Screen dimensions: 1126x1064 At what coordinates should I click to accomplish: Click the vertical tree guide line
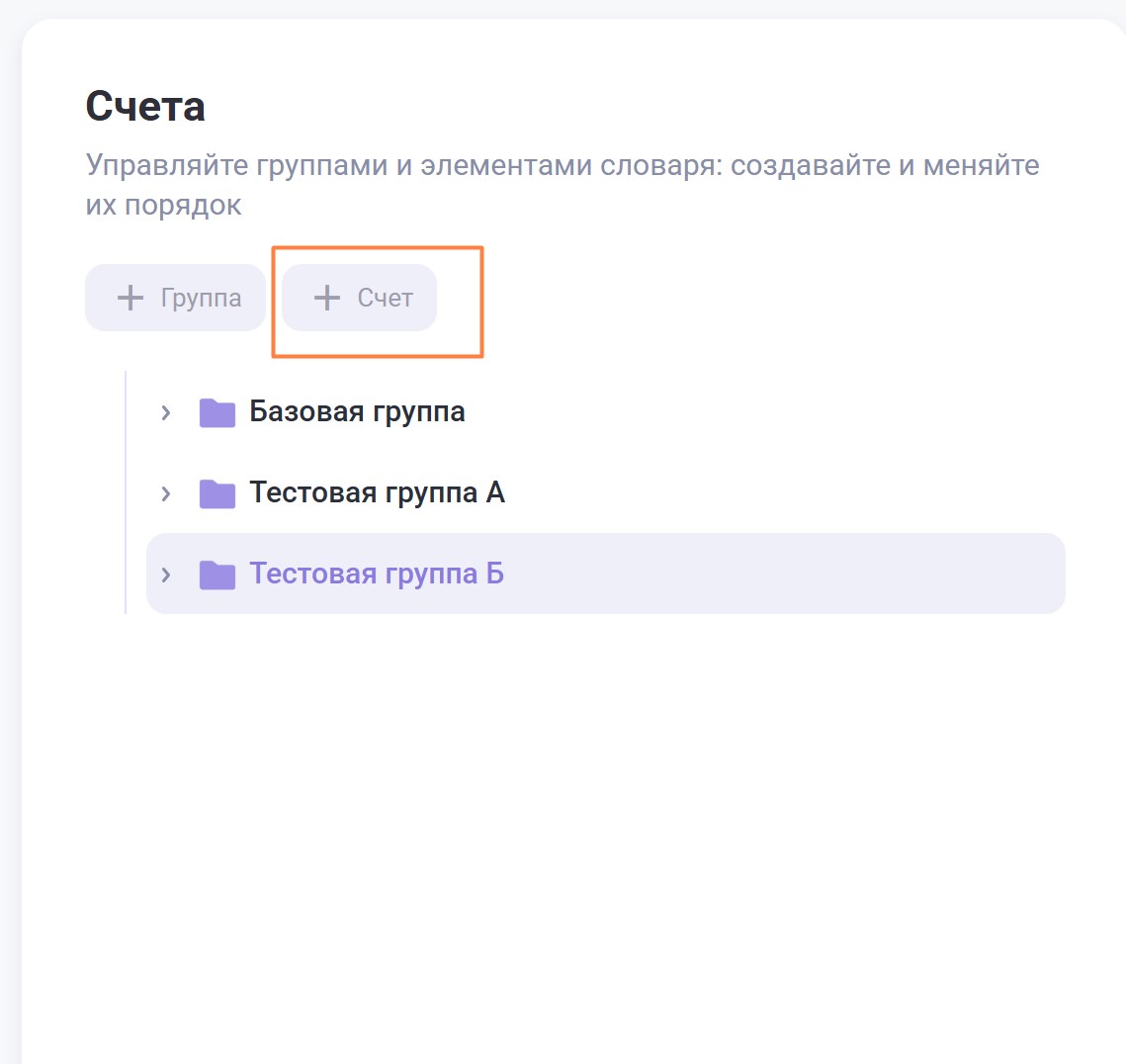pyautogui.click(x=126, y=492)
